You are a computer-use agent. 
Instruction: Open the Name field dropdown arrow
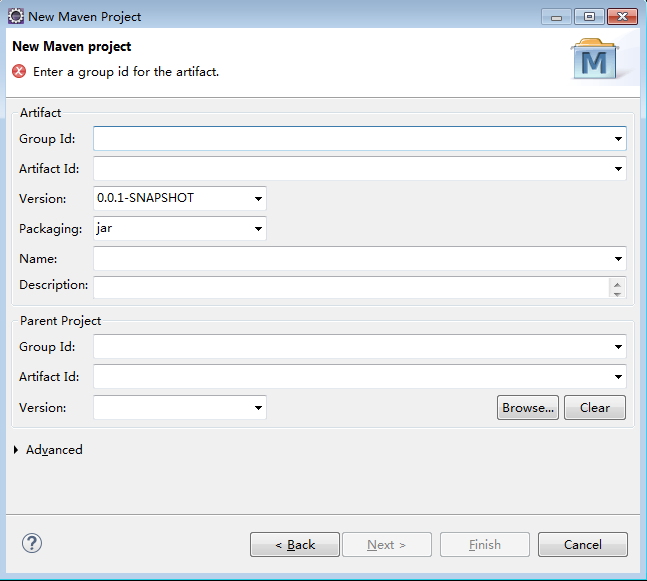tap(618, 259)
